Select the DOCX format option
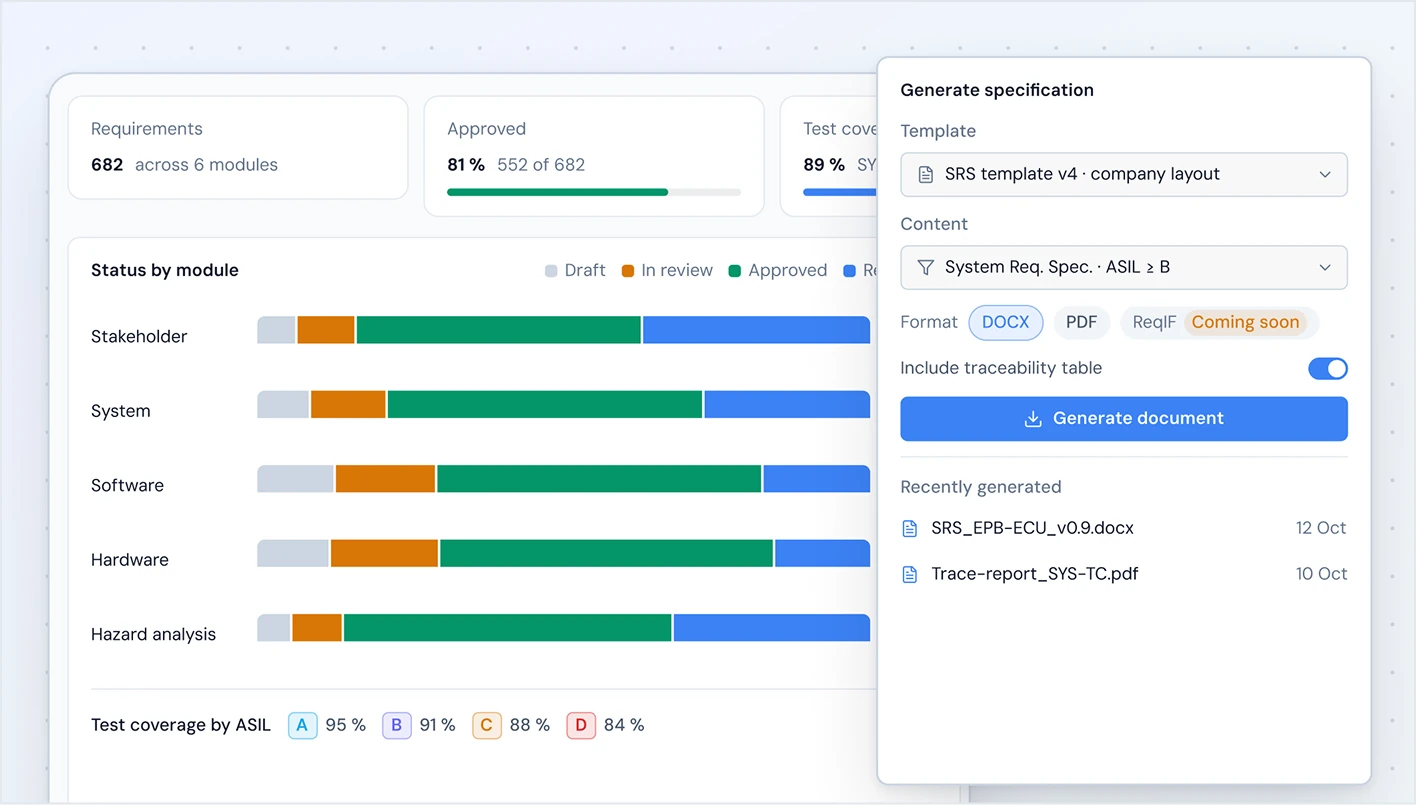 (x=1006, y=322)
